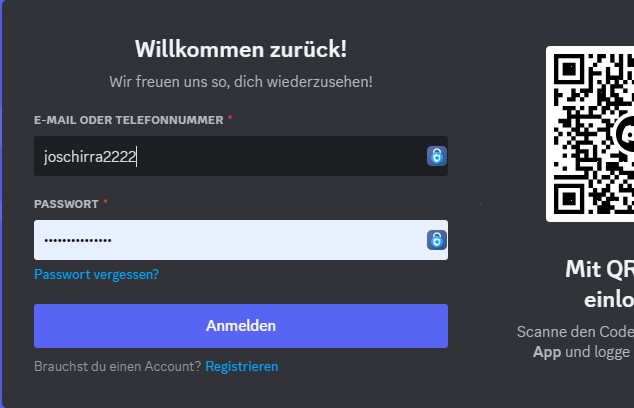
Task: Click the red asterisk beside the email label
Action: [x=231, y=119]
